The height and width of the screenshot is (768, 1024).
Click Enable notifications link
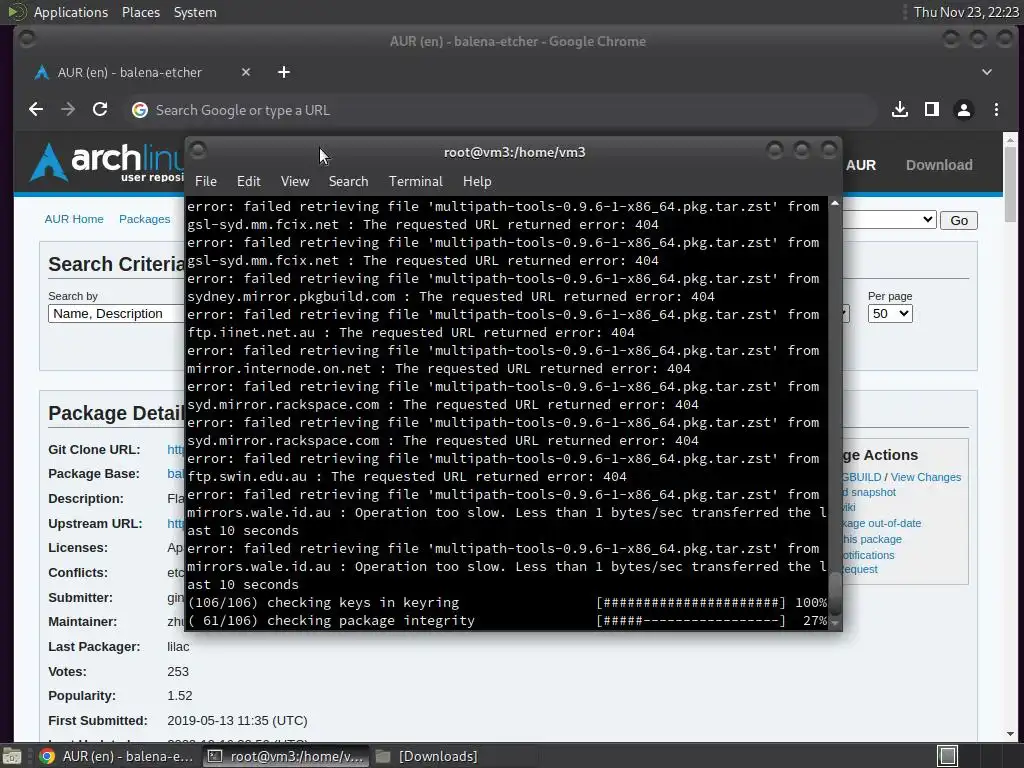[x=869, y=555]
